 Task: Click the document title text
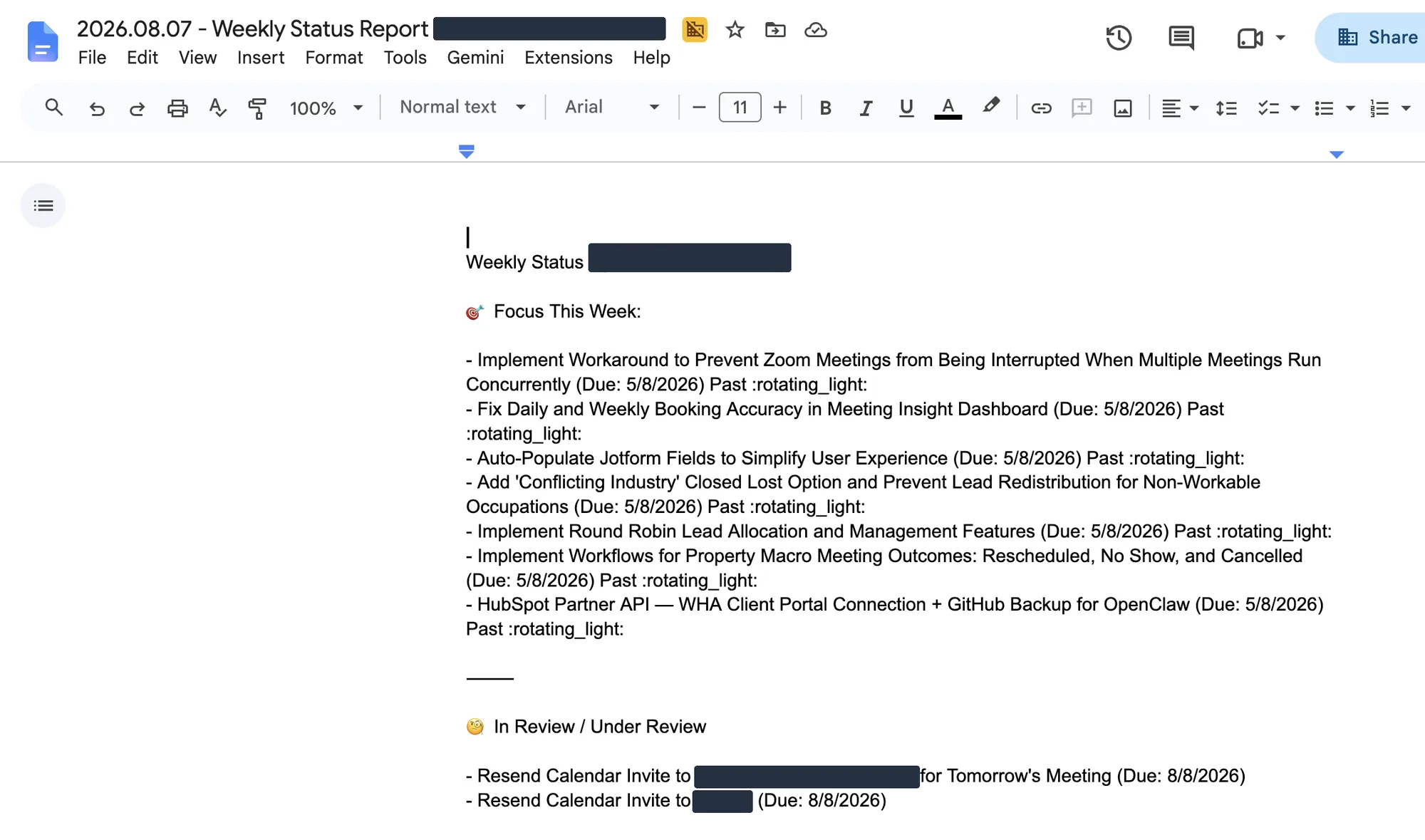tap(252, 29)
